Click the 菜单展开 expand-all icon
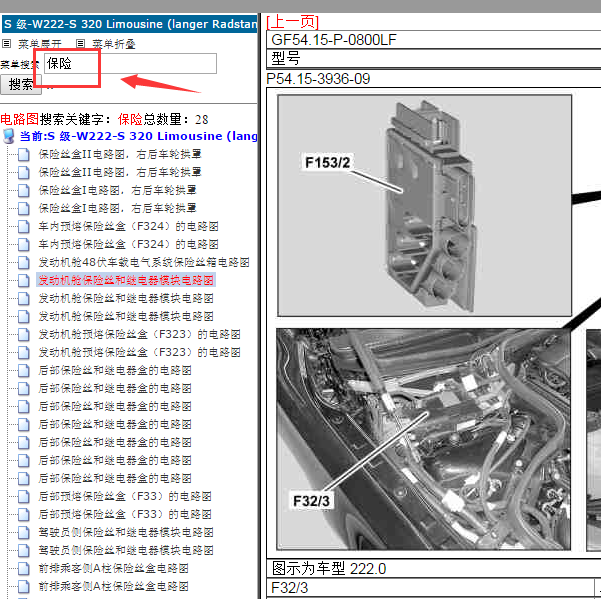This screenshot has height=599, width=601. 7,44
